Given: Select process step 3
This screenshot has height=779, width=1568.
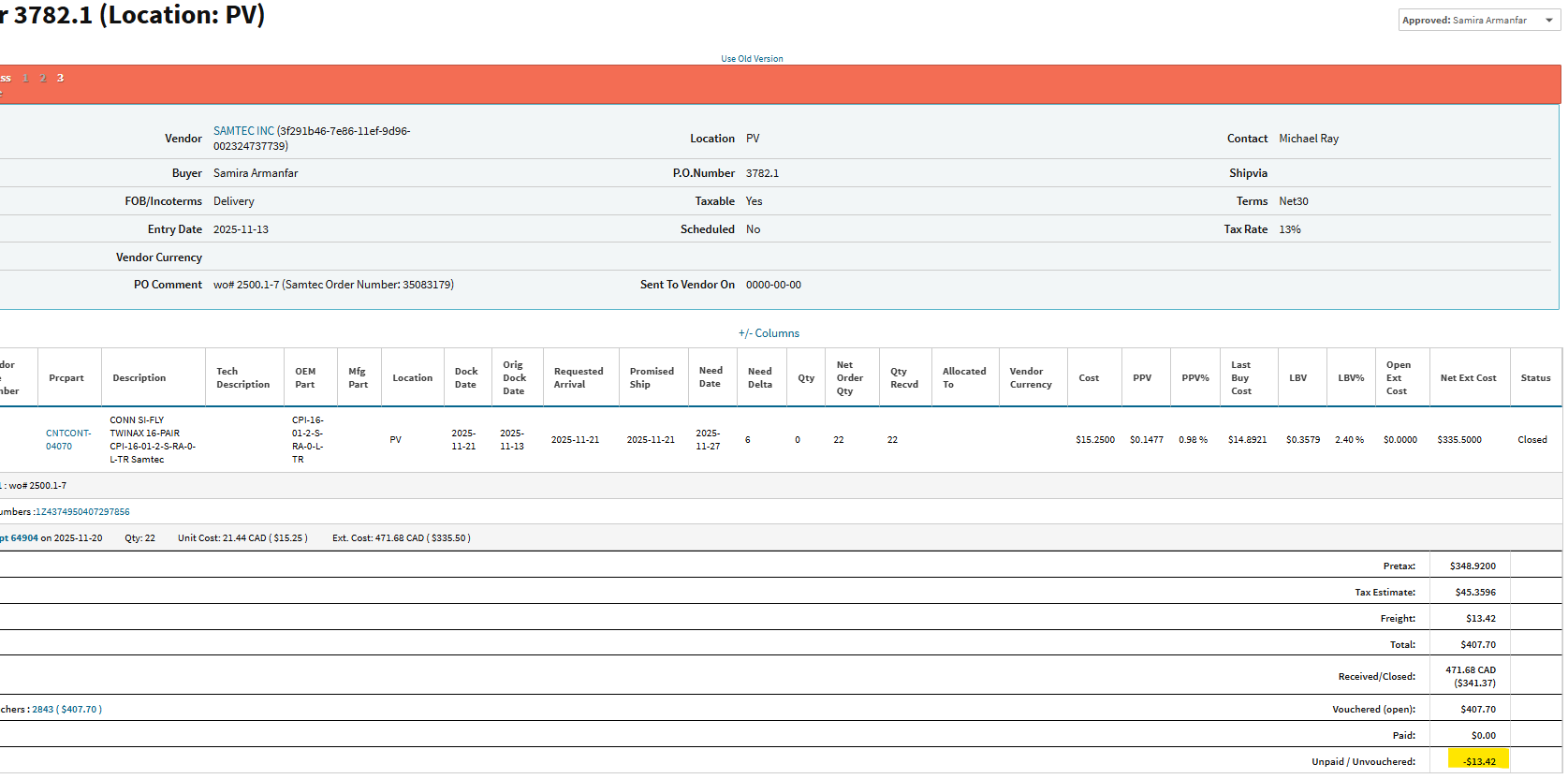Looking at the screenshot, I should [60, 79].
